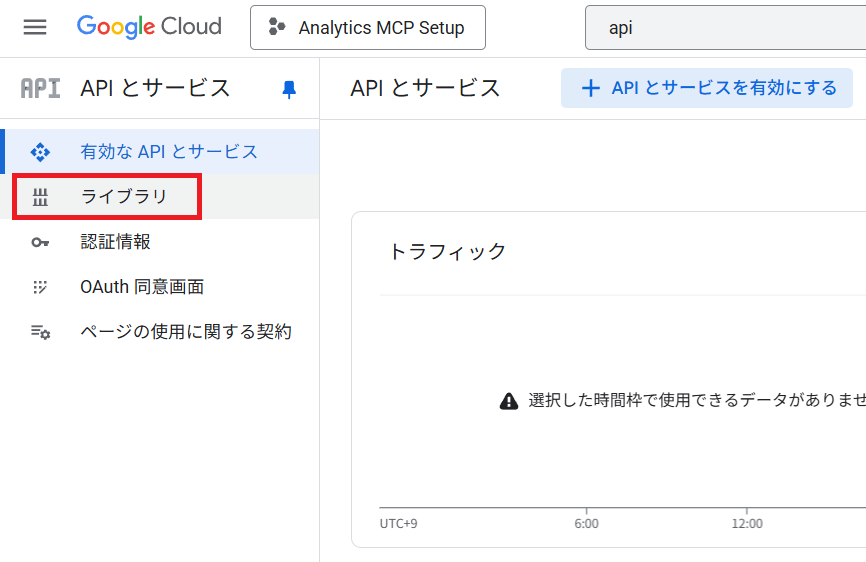
Task: Open the hamburger navigation menu
Action: coord(35,27)
